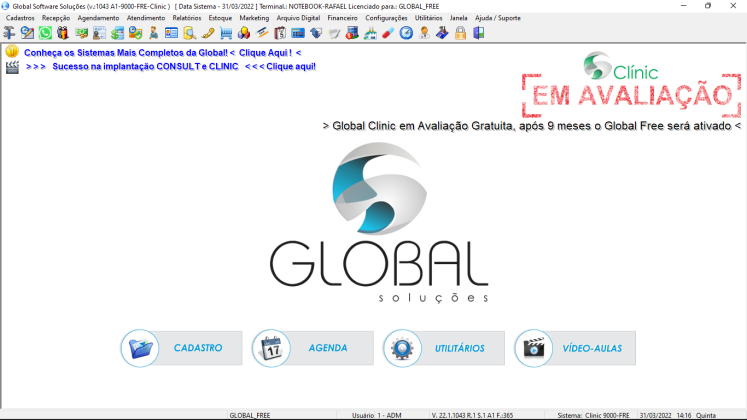Image resolution: width=747 pixels, height=420 pixels.
Task: Click Sistema: Clinic 9000-FRE status entry
Action: click(x=593, y=415)
